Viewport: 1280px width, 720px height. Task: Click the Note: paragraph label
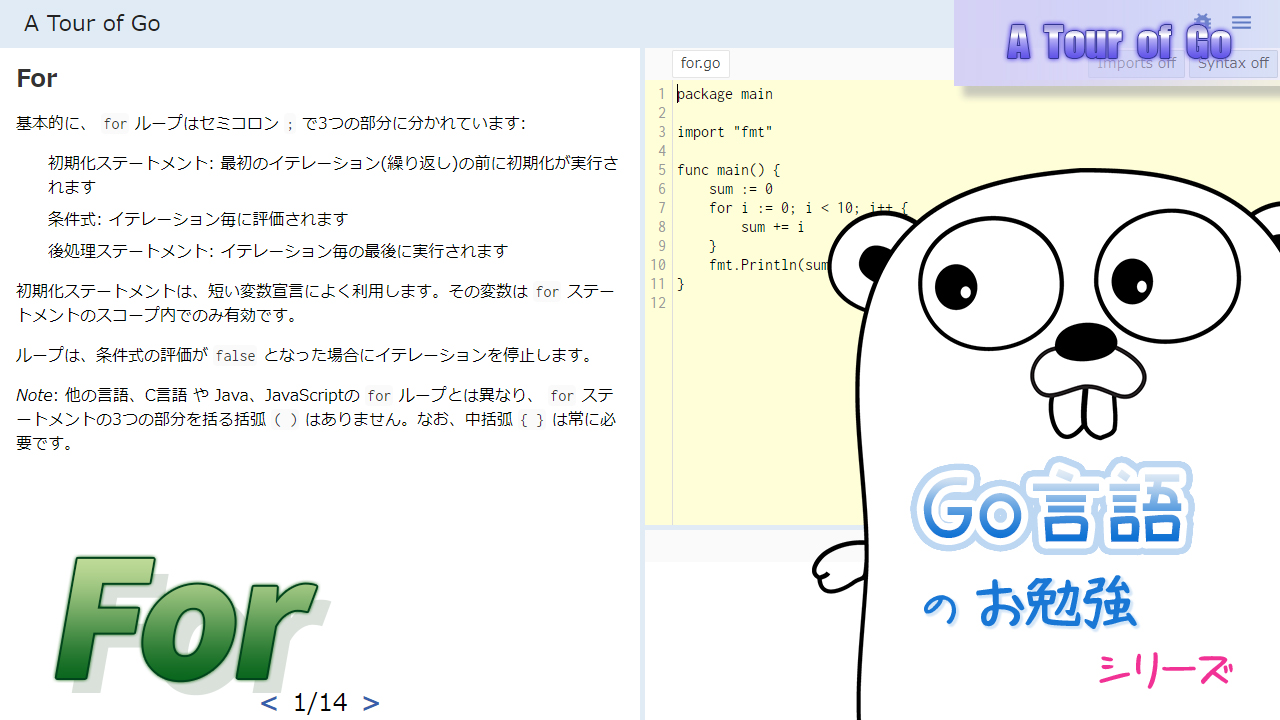pyautogui.click(x=36, y=395)
